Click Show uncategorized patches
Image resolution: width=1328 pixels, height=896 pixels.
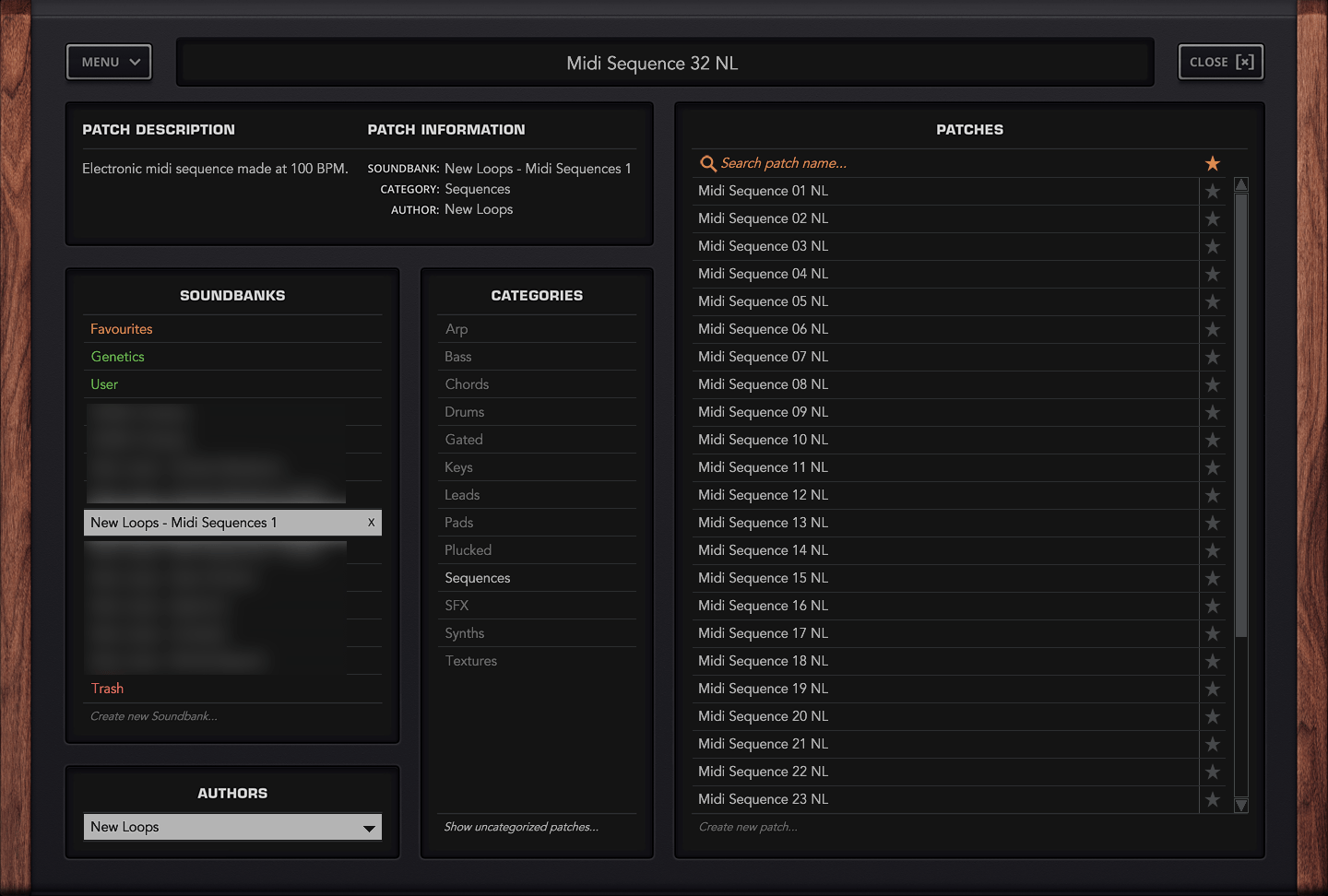click(x=522, y=827)
